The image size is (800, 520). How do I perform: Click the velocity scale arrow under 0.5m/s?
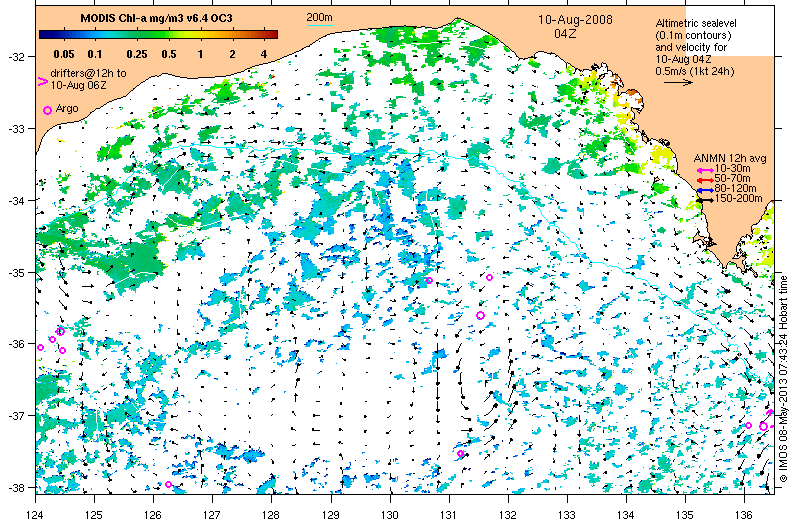[678, 82]
